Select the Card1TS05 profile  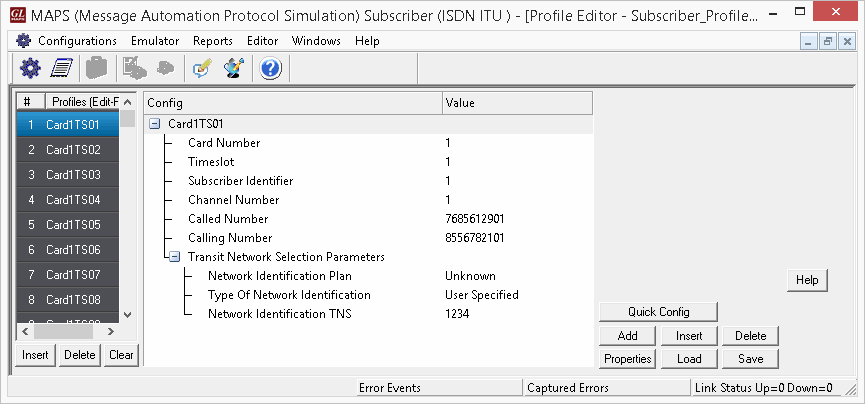click(67, 225)
